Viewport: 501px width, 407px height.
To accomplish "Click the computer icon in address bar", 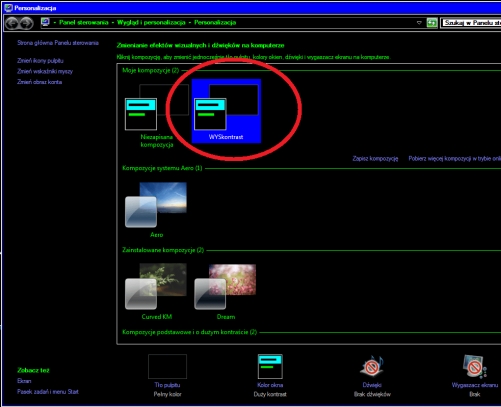I will click(45, 22).
